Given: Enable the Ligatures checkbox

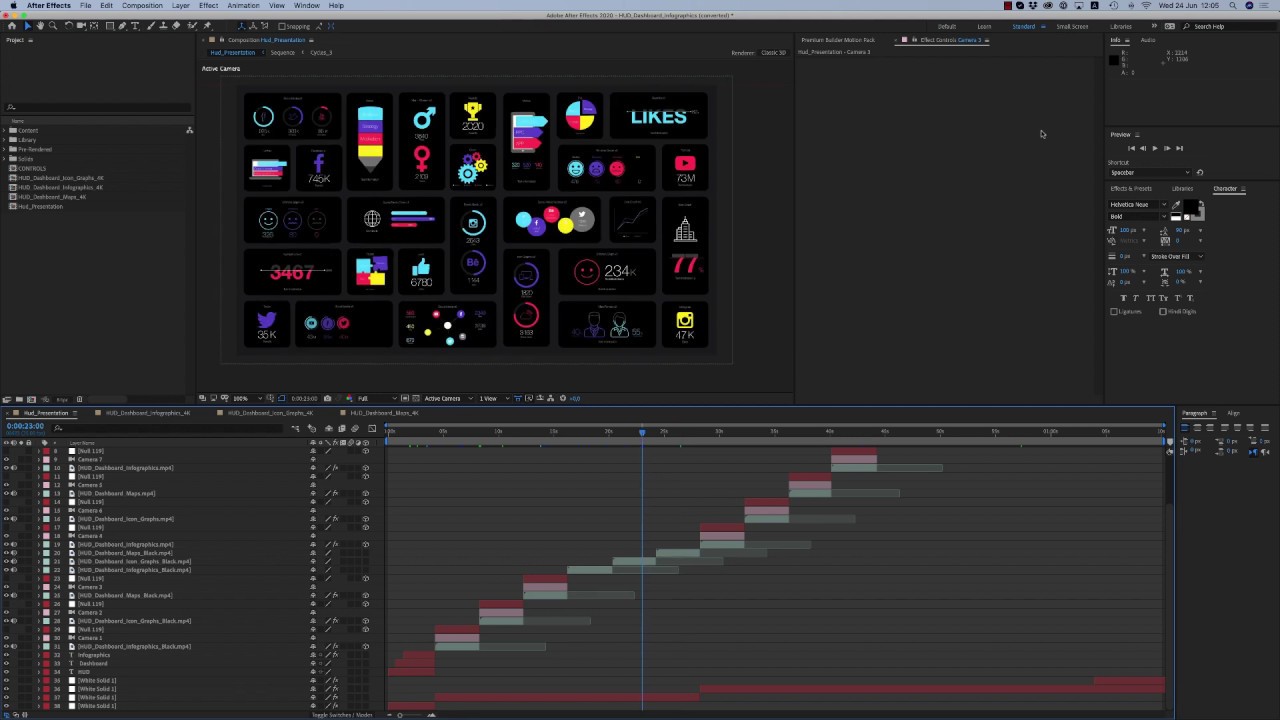Looking at the screenshot, I should coord(1114,311).
